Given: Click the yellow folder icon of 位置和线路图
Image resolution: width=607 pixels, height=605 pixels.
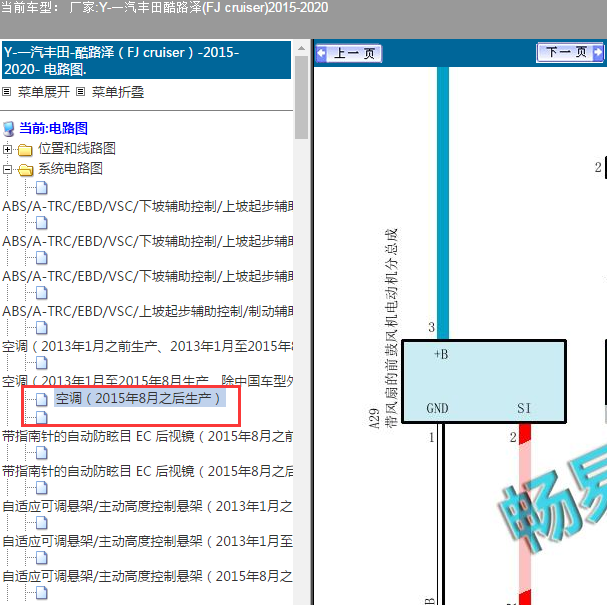Looking at the screenshot, I should (25, 149).
